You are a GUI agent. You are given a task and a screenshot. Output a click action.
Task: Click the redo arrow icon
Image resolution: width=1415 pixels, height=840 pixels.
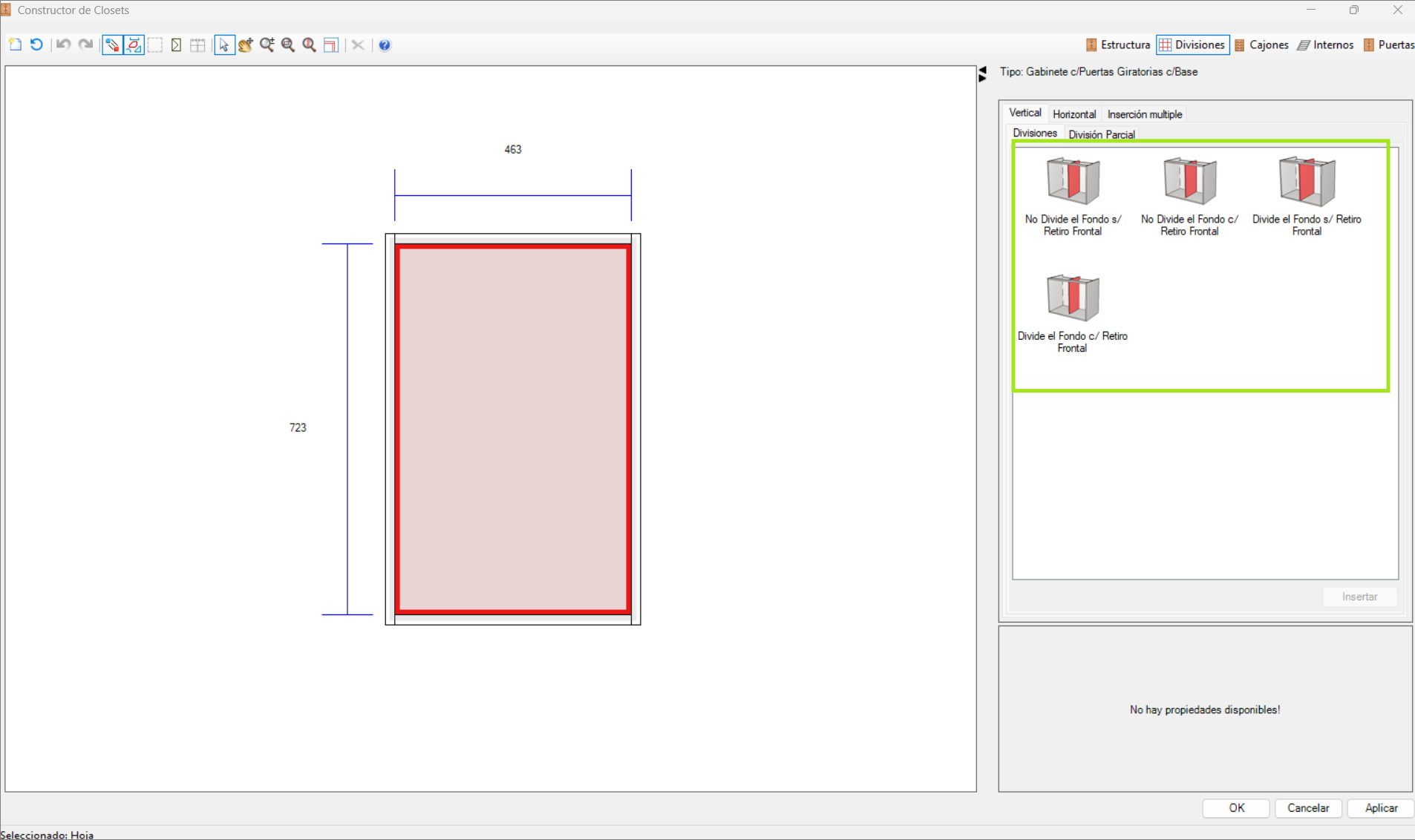(86, 45)
